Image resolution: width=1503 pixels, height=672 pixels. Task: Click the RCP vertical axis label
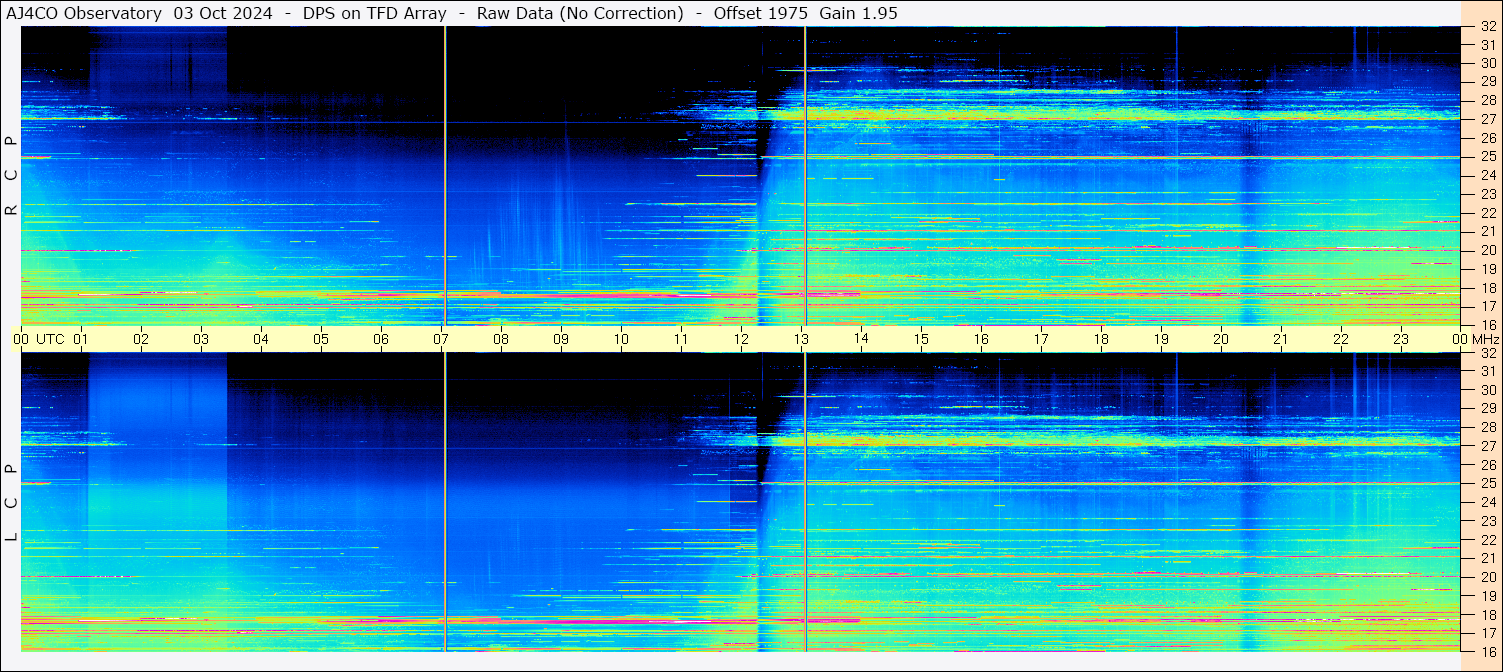(11, 176)
